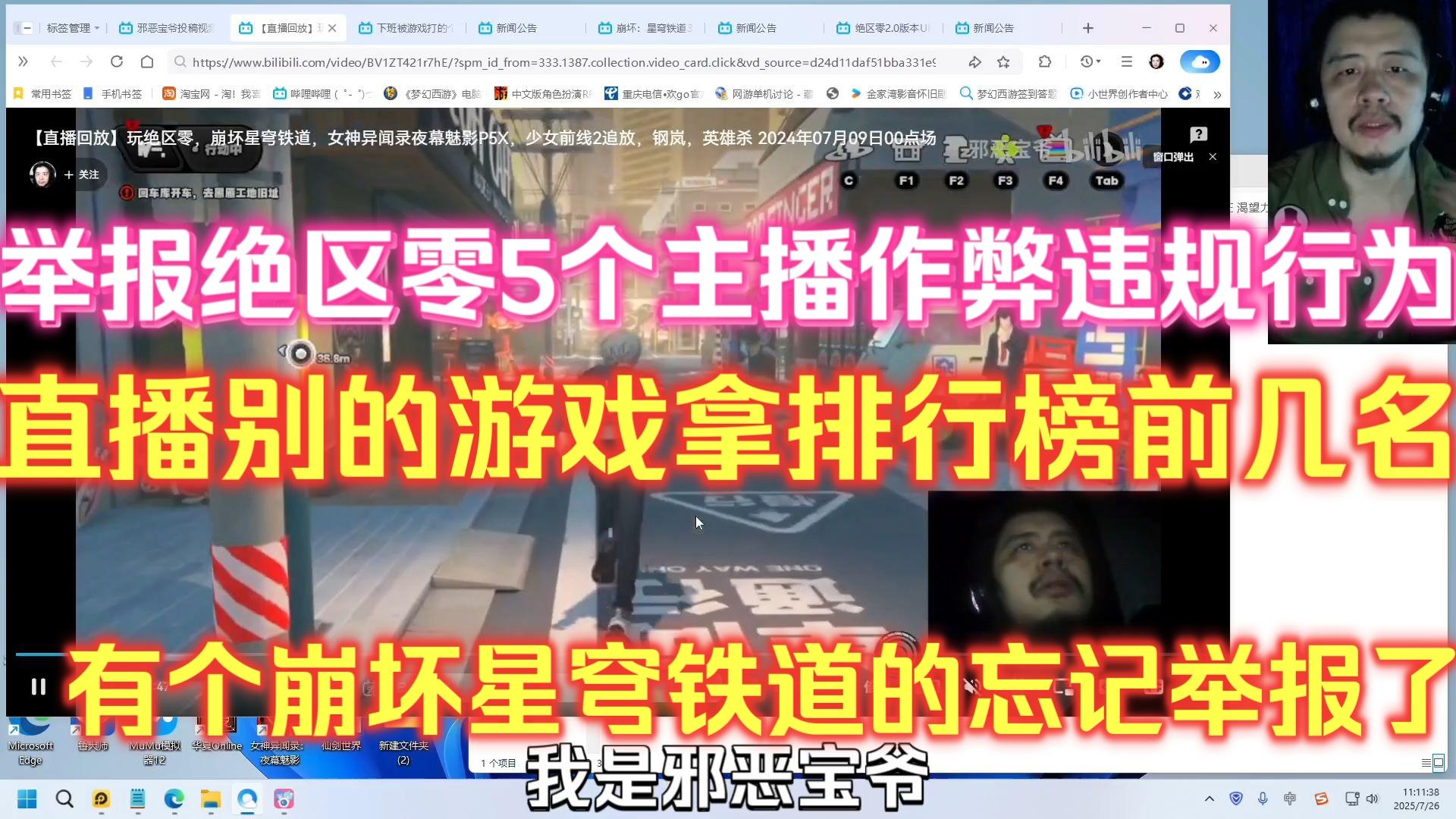
Task: Follow the uploader with 关注 button
Action: click(x=82, y=174)
